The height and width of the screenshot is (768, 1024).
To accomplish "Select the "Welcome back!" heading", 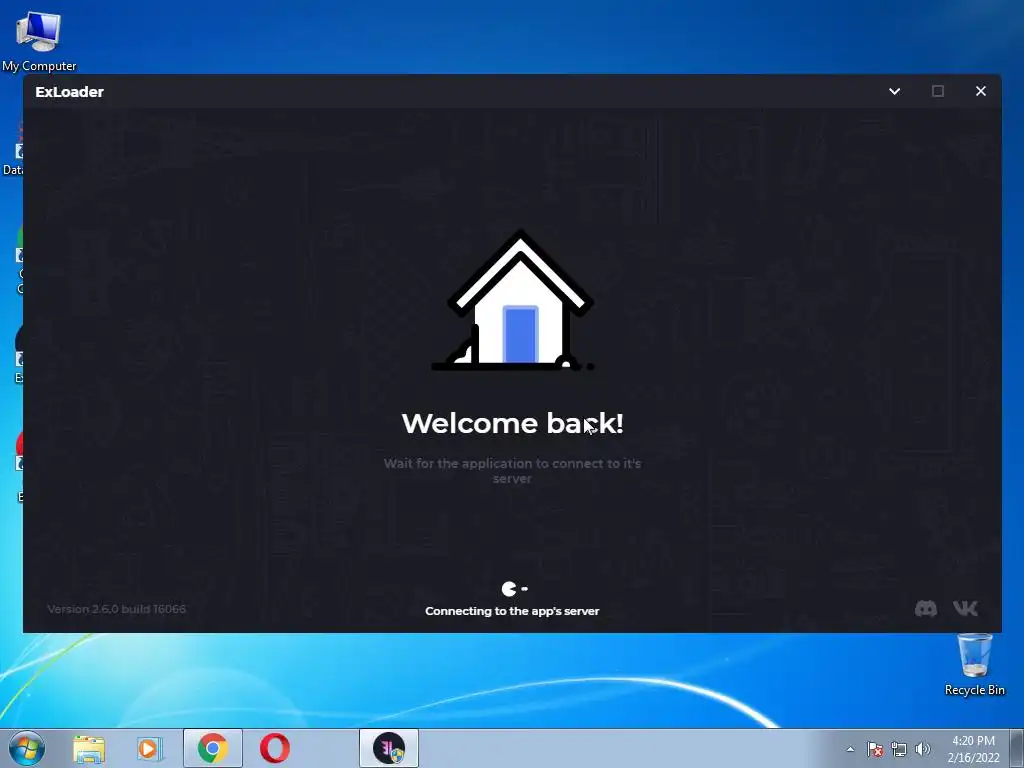I will pos(513,423).
